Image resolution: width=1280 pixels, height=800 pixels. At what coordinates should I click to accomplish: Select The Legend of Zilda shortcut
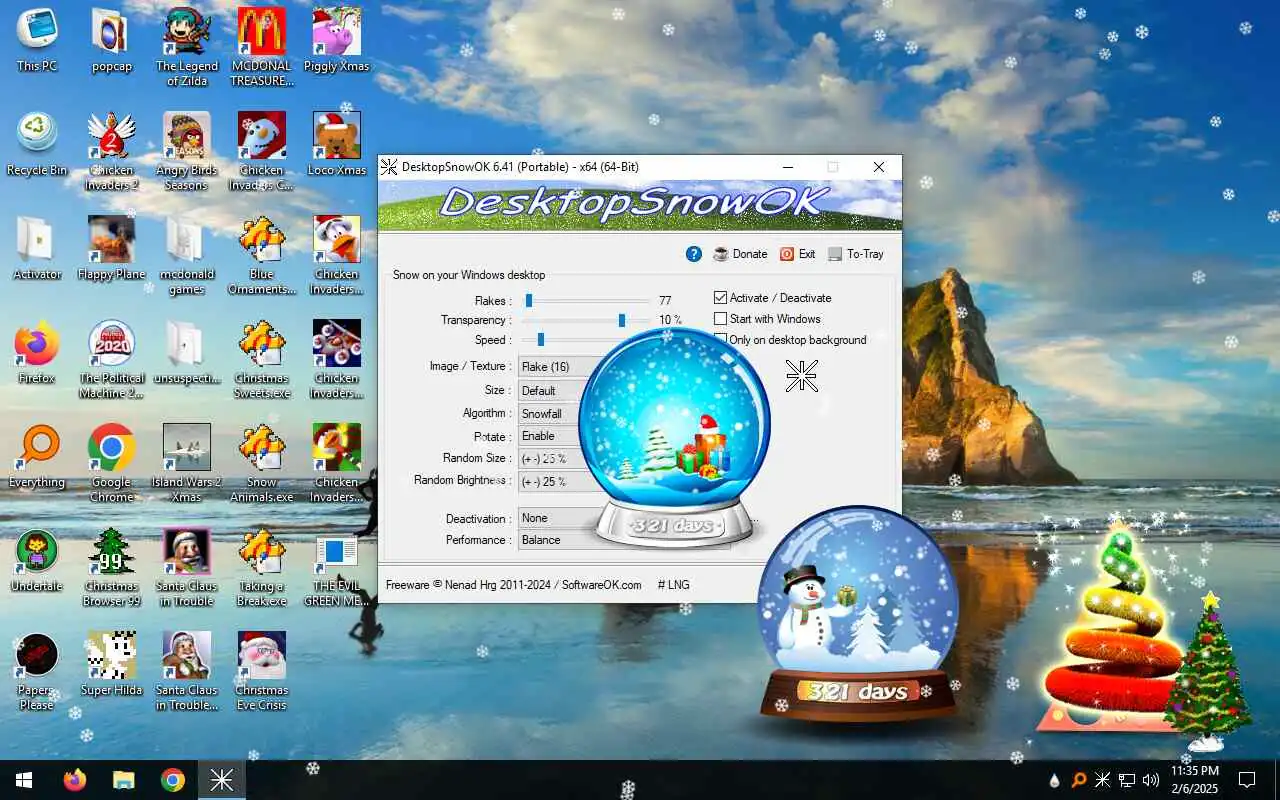(186, 48)
